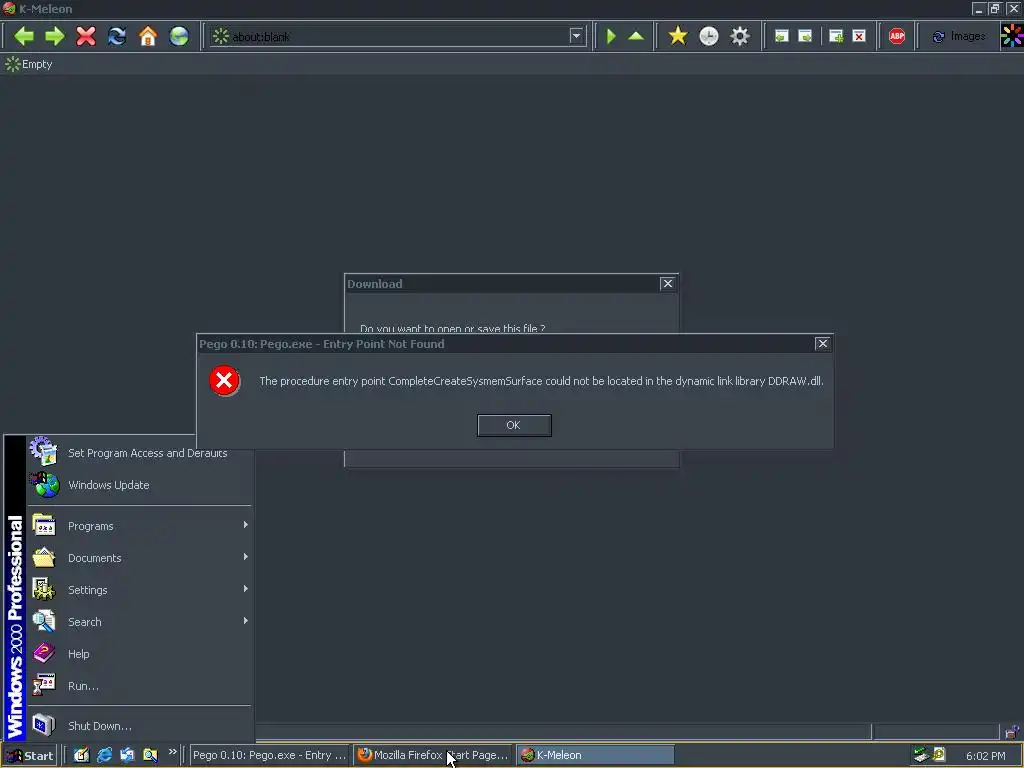Viewport: 1024px width, 768px height.
Task: Click the 6:02 PM clock
Action: point(986,756)
